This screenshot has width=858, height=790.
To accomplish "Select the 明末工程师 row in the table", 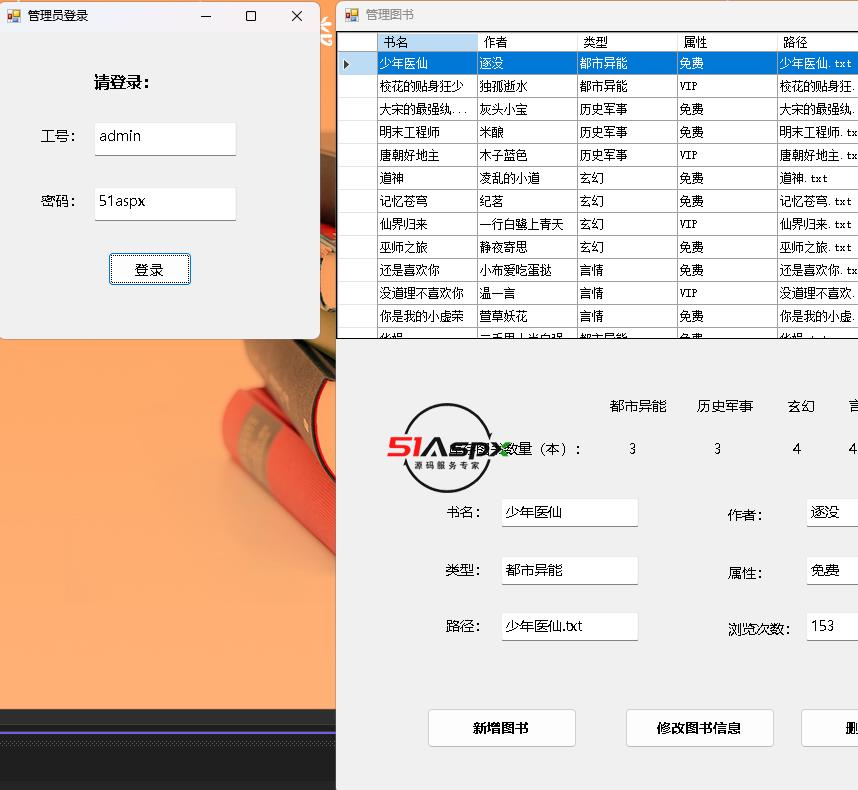I will (426, 132).
